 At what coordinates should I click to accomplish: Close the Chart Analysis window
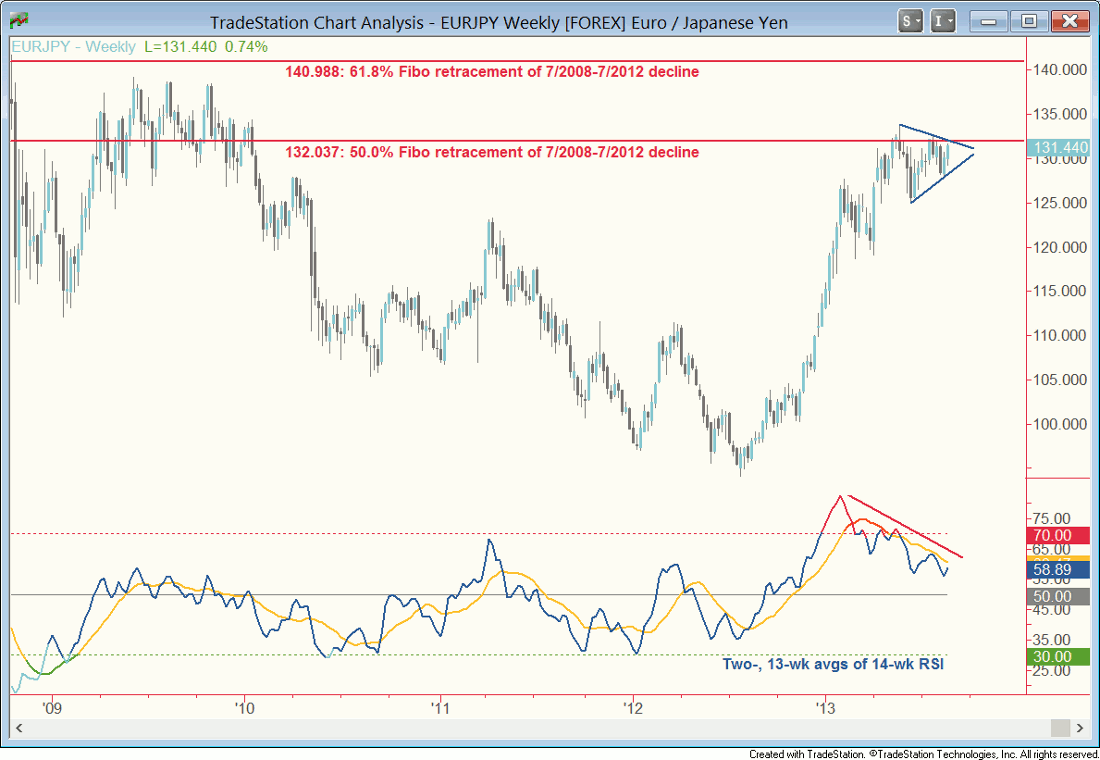1069,21
